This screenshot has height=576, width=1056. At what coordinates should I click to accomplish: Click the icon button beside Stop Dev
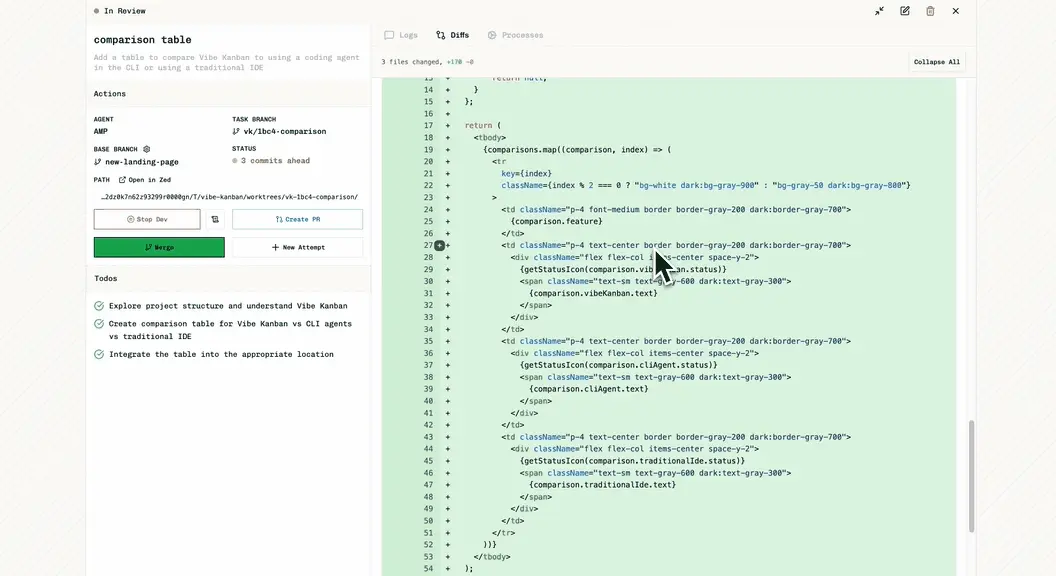click(x=215, y=219)
